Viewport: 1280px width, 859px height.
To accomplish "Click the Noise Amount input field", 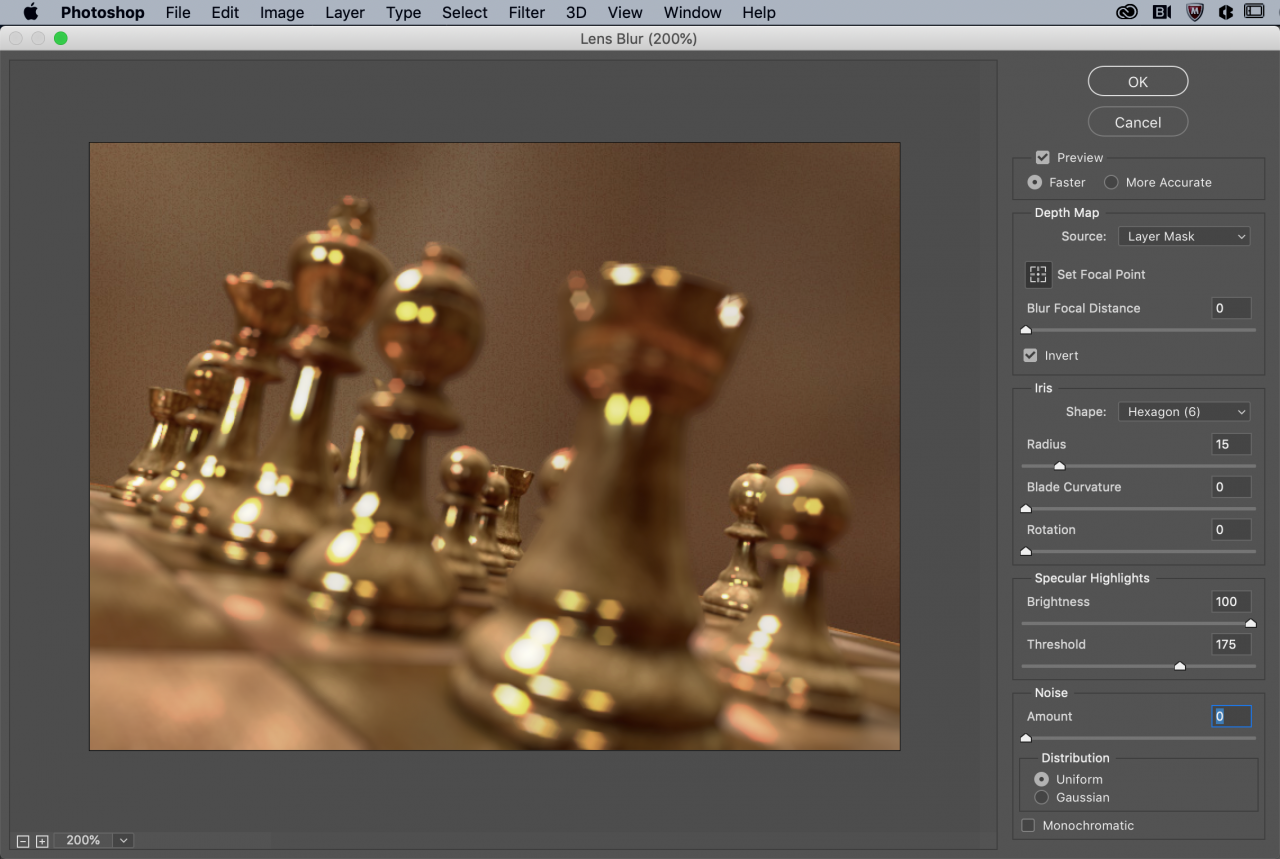I will [1231, 716].
